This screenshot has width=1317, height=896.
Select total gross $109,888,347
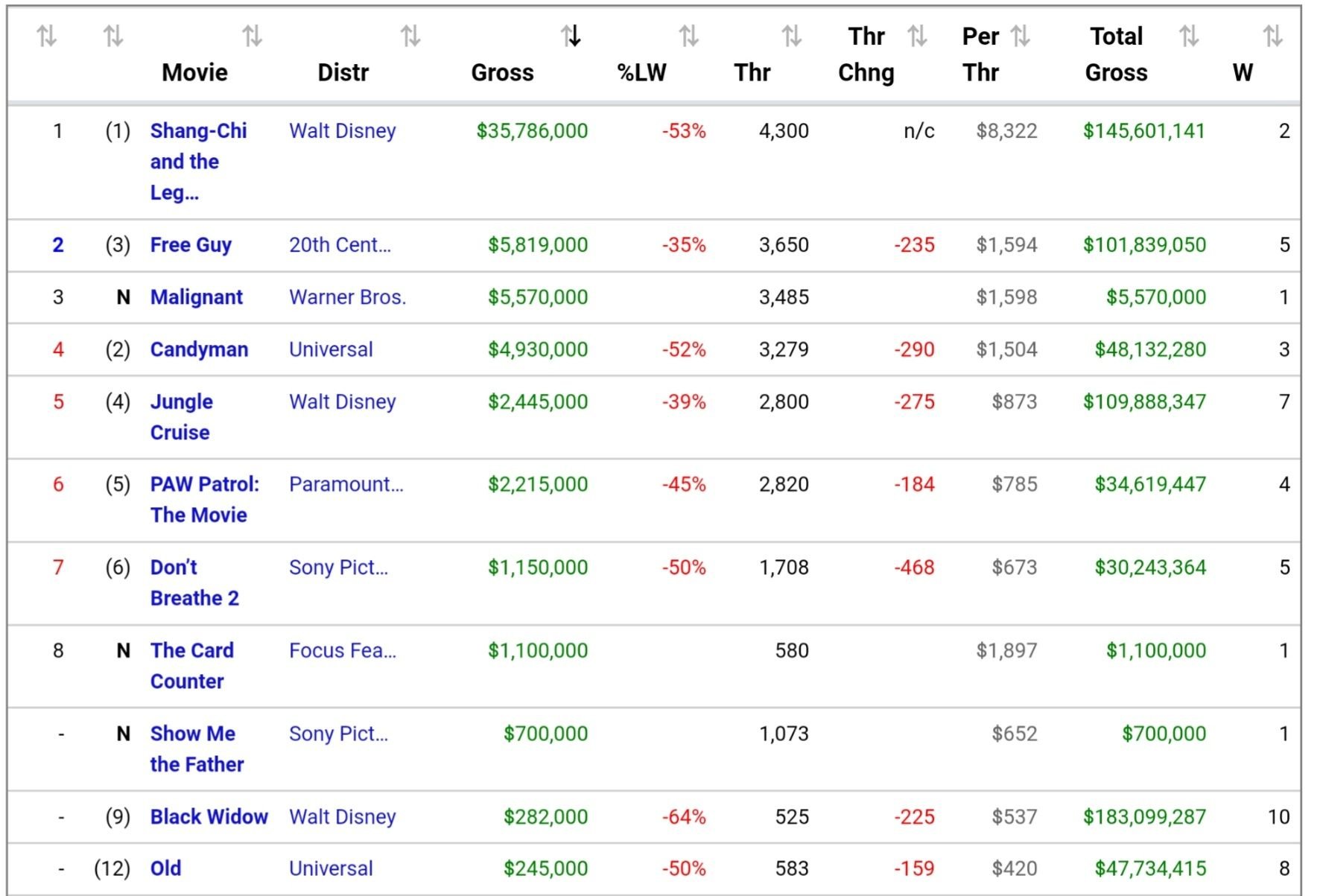click(1144, 401)
